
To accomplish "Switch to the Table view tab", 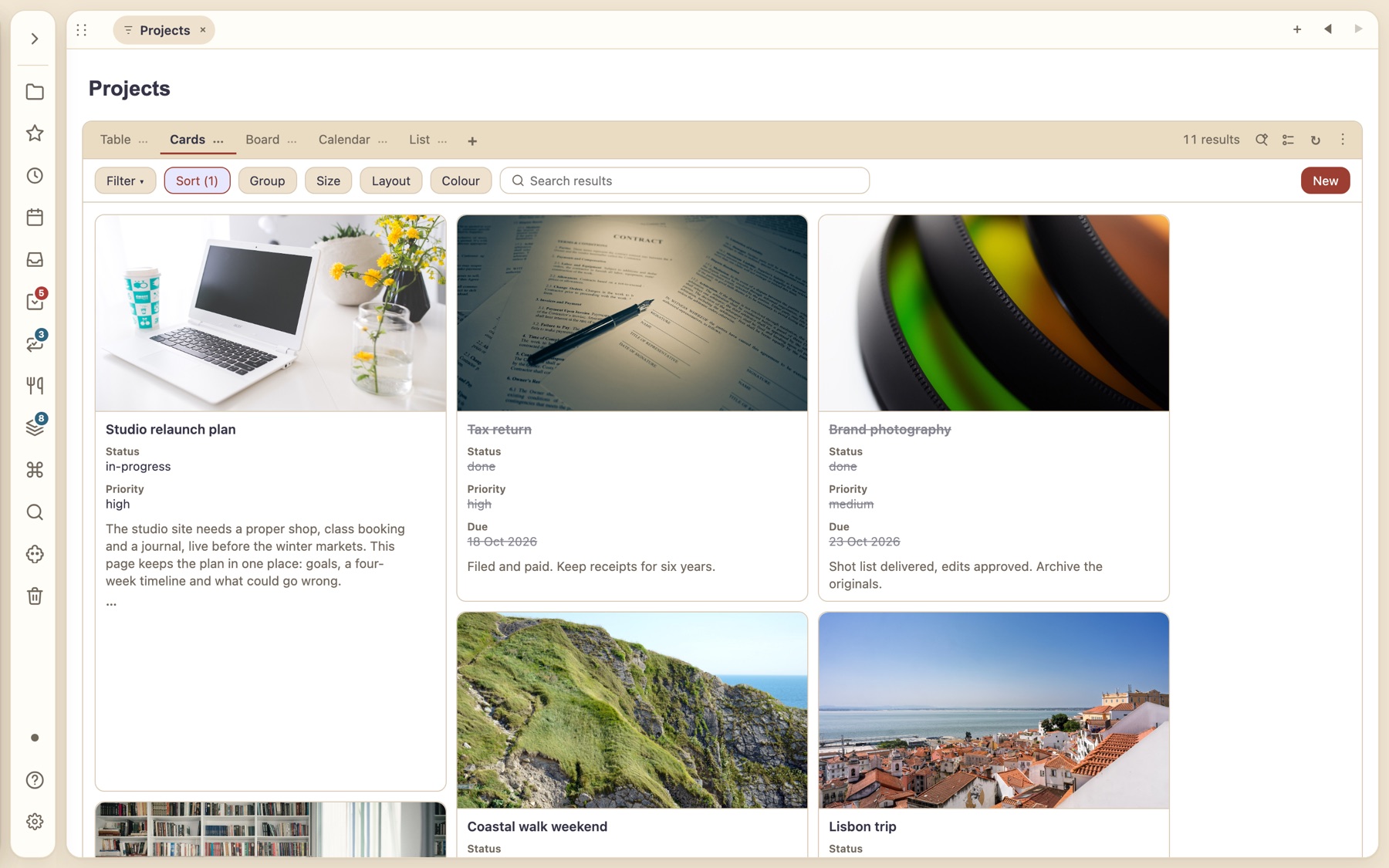I will [115, 140].
